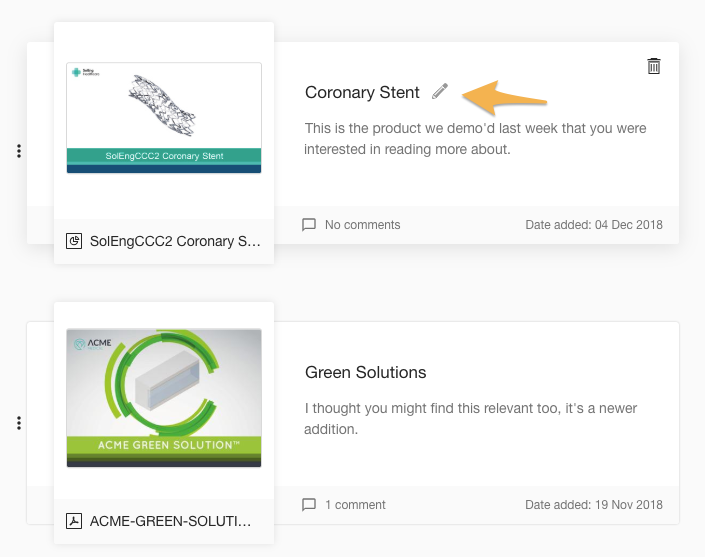Image resolution: width=705 pixels, height=557 pixels.
Task: Click the presentation file icon beside SolEngCCC2 Coronary
Action: click(x=74, y=241)
